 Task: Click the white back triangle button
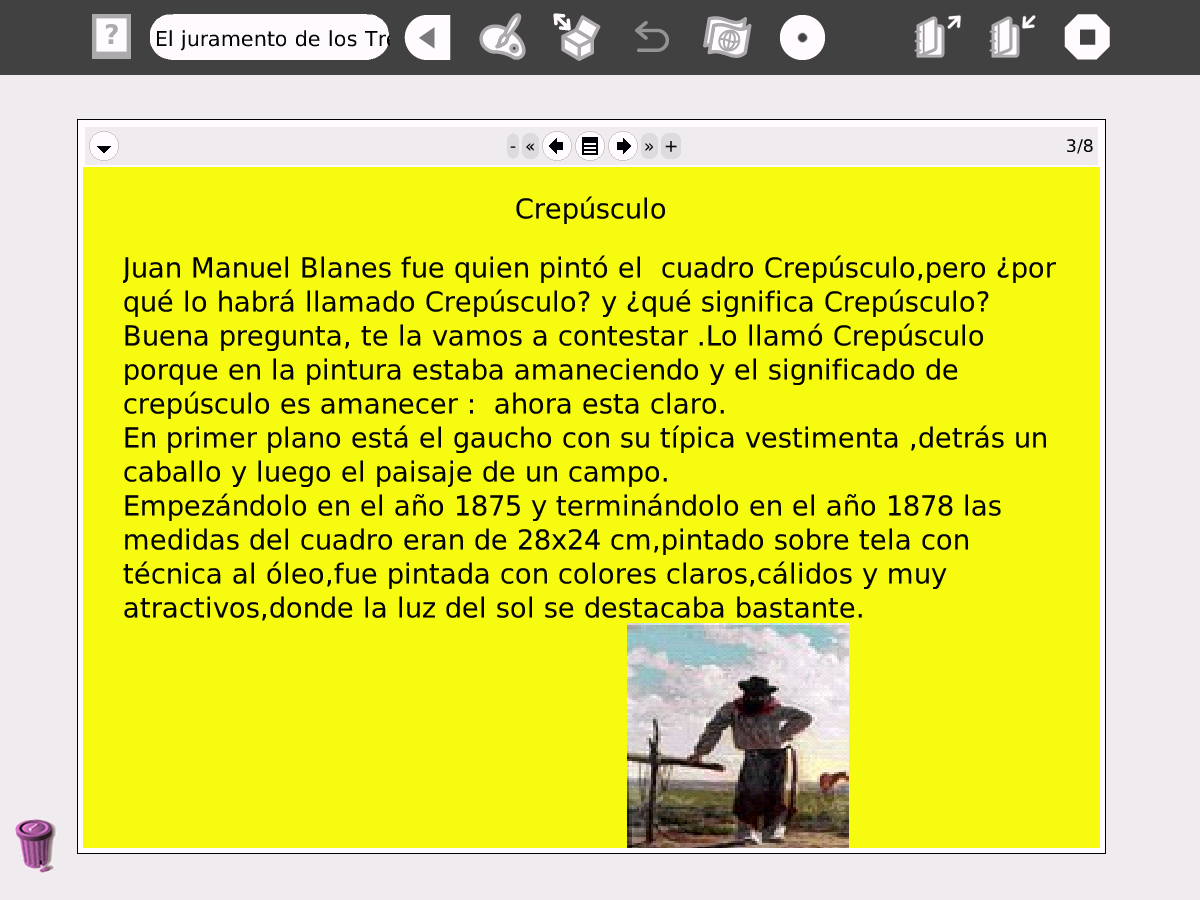pos(427,38)
